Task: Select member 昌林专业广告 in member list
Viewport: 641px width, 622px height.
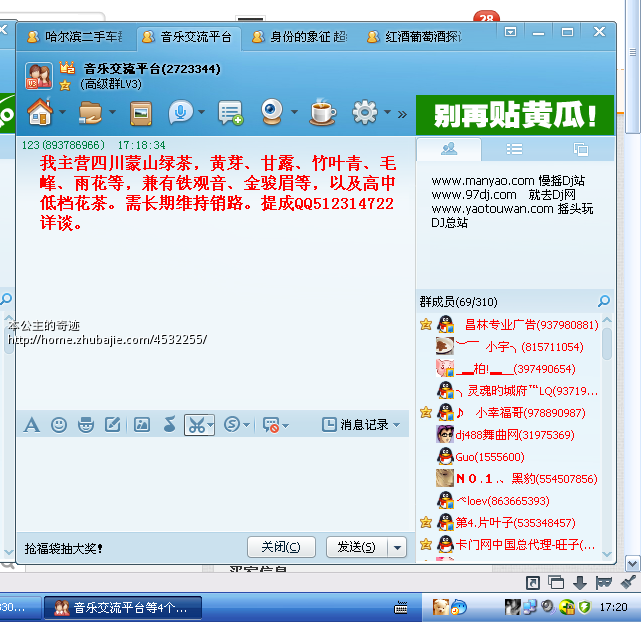Action: point(531,325)
